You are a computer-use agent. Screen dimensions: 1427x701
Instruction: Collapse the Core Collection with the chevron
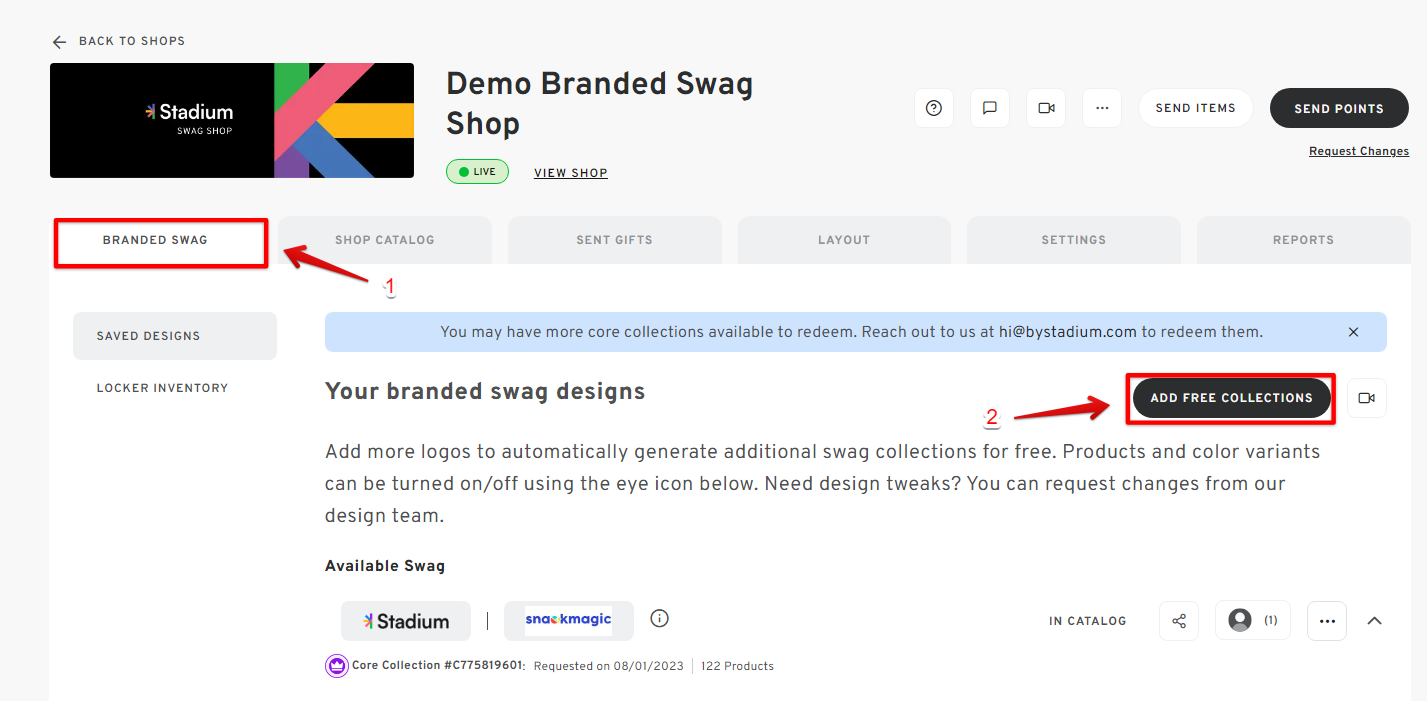click(x=1375, y=621)
